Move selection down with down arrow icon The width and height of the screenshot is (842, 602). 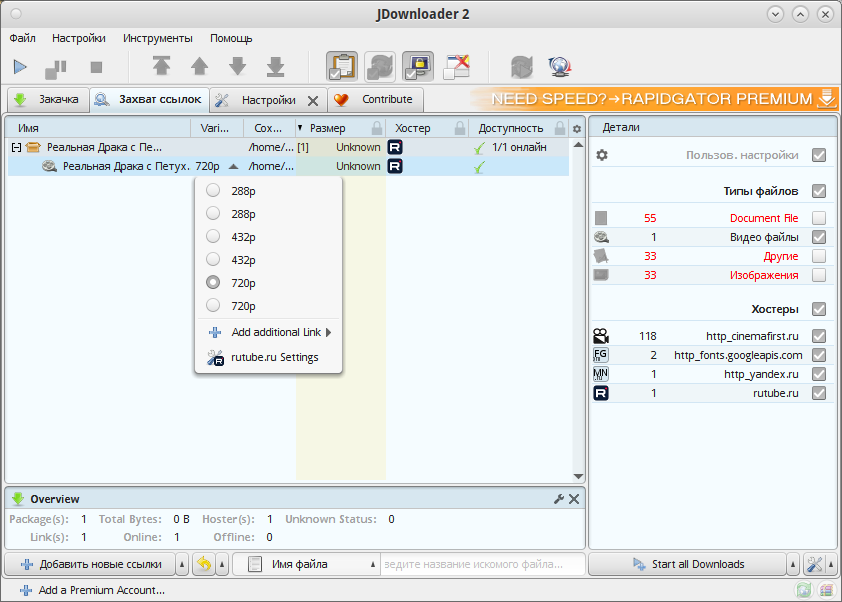coord(237,67)
